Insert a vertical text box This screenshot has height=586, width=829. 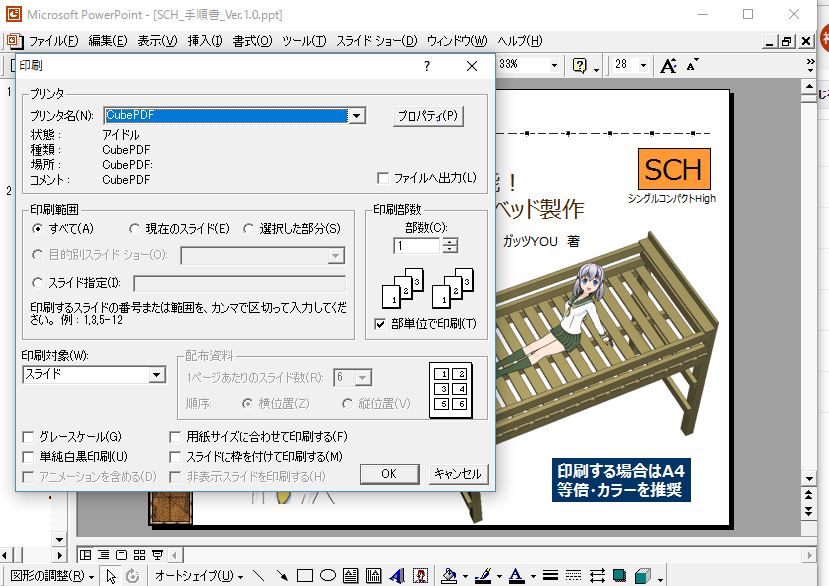click(x=373, y=575)
